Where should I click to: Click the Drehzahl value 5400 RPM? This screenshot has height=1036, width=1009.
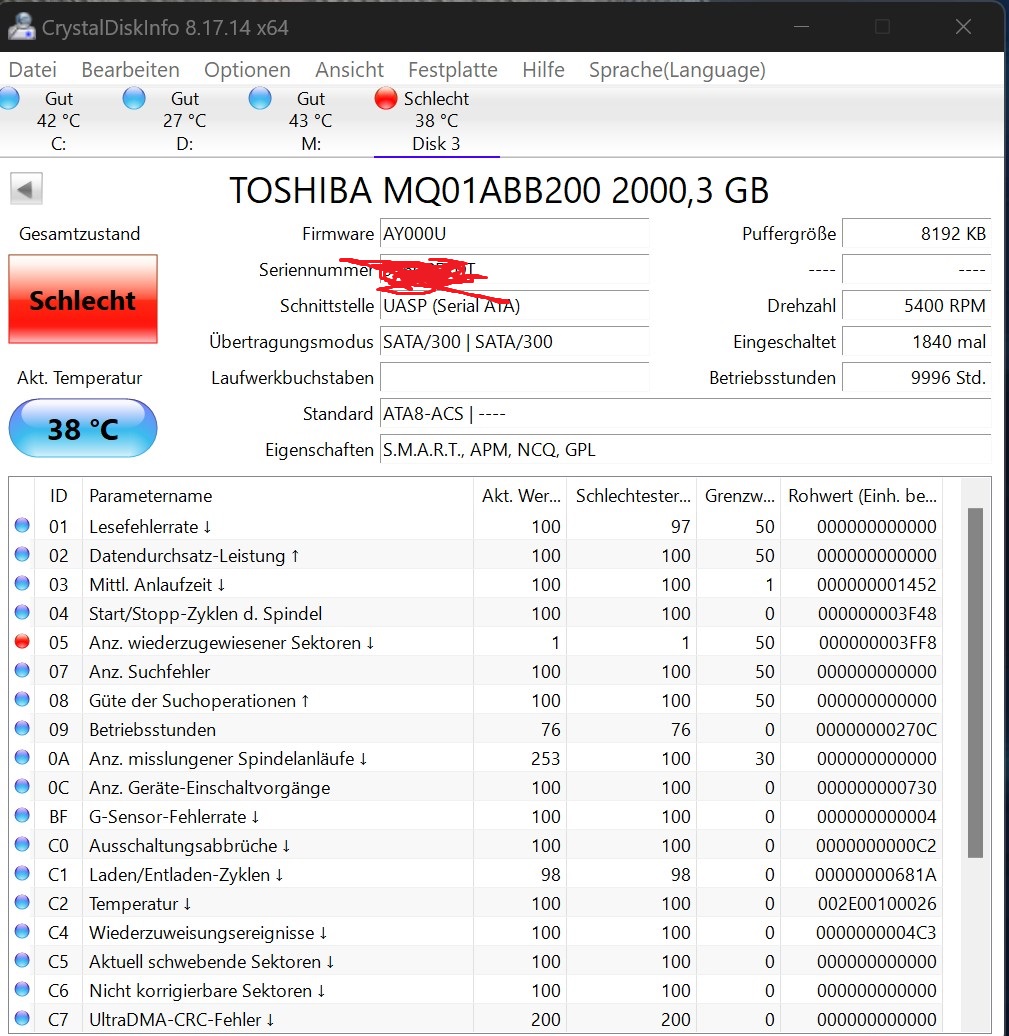tap(916, 306)
